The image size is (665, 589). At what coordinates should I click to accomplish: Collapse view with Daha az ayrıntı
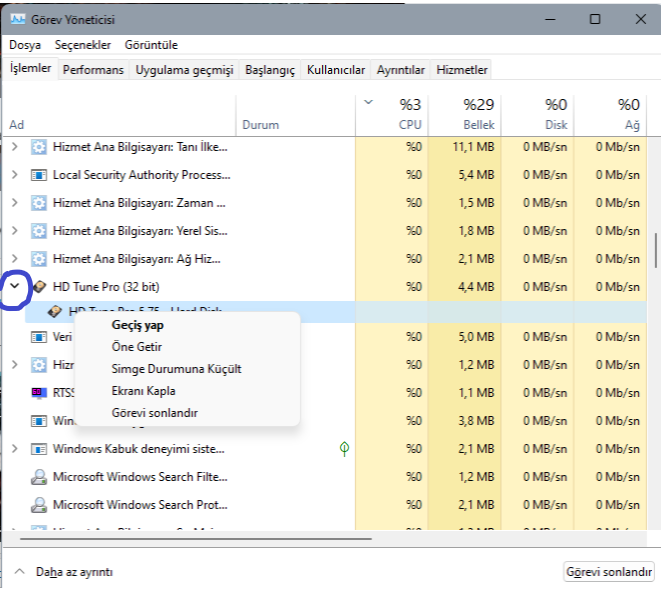tap(64, 572)
